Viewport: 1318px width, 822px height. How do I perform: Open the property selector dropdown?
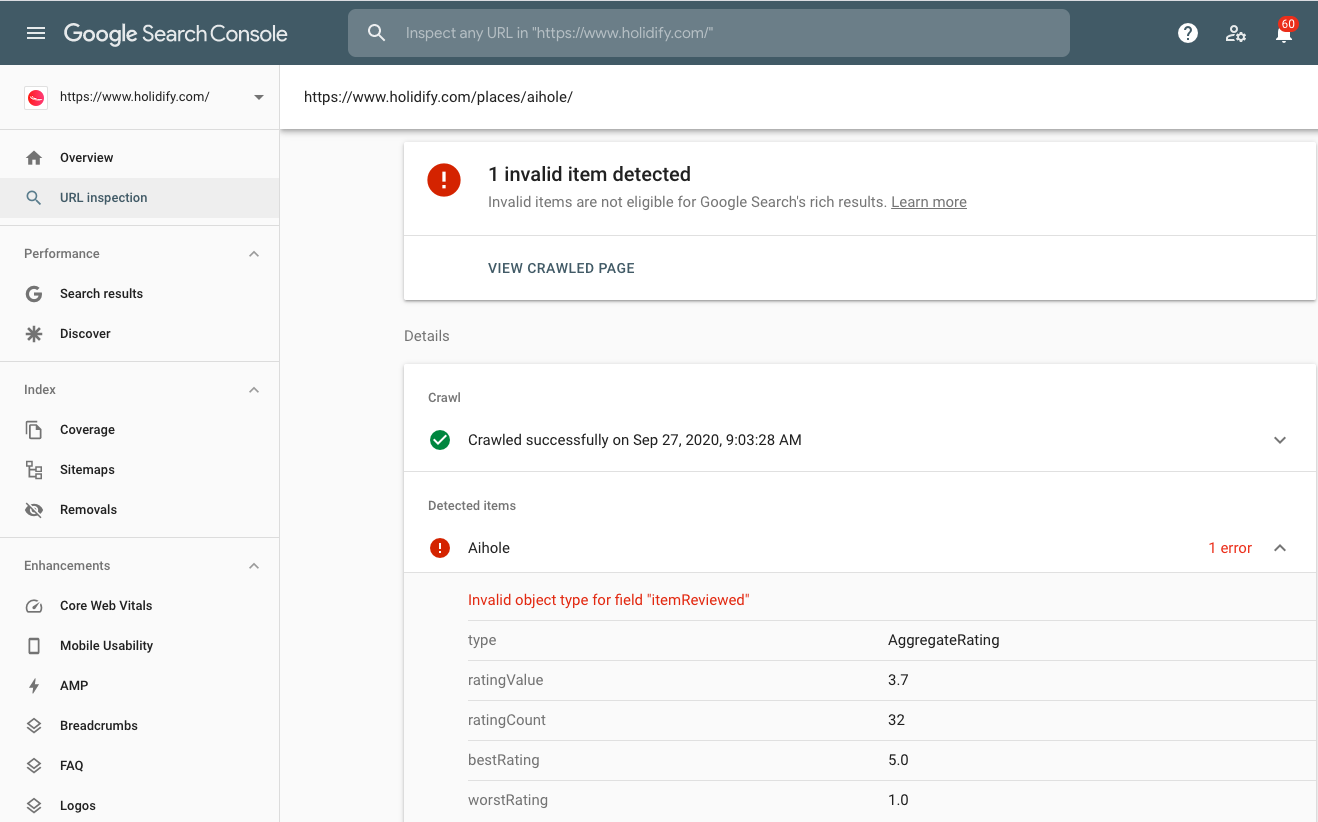259,97
